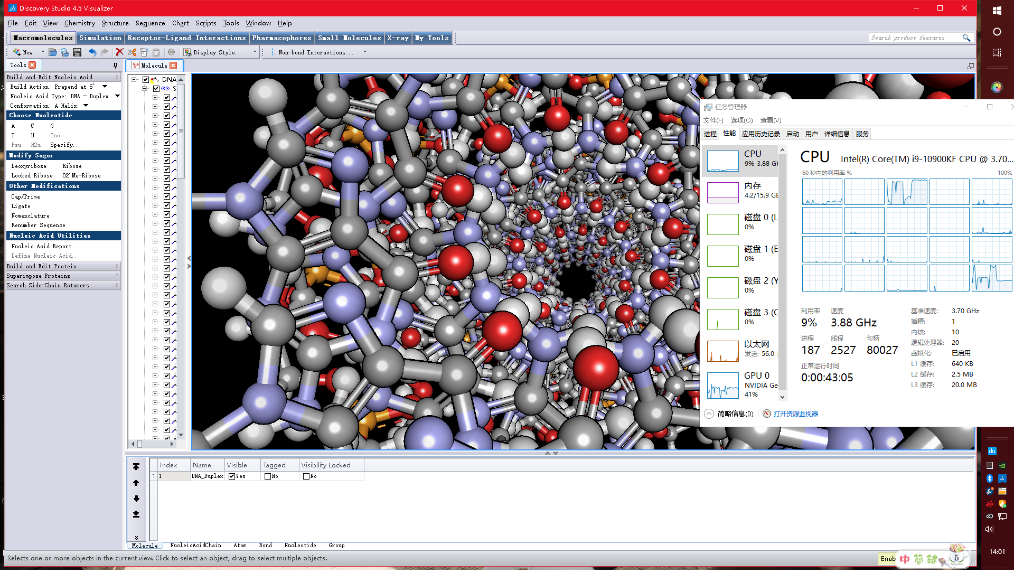The image size is (1014, 570).
Task: Open the Resource Monitor link in Task Manager
Action: pos(795,413)
